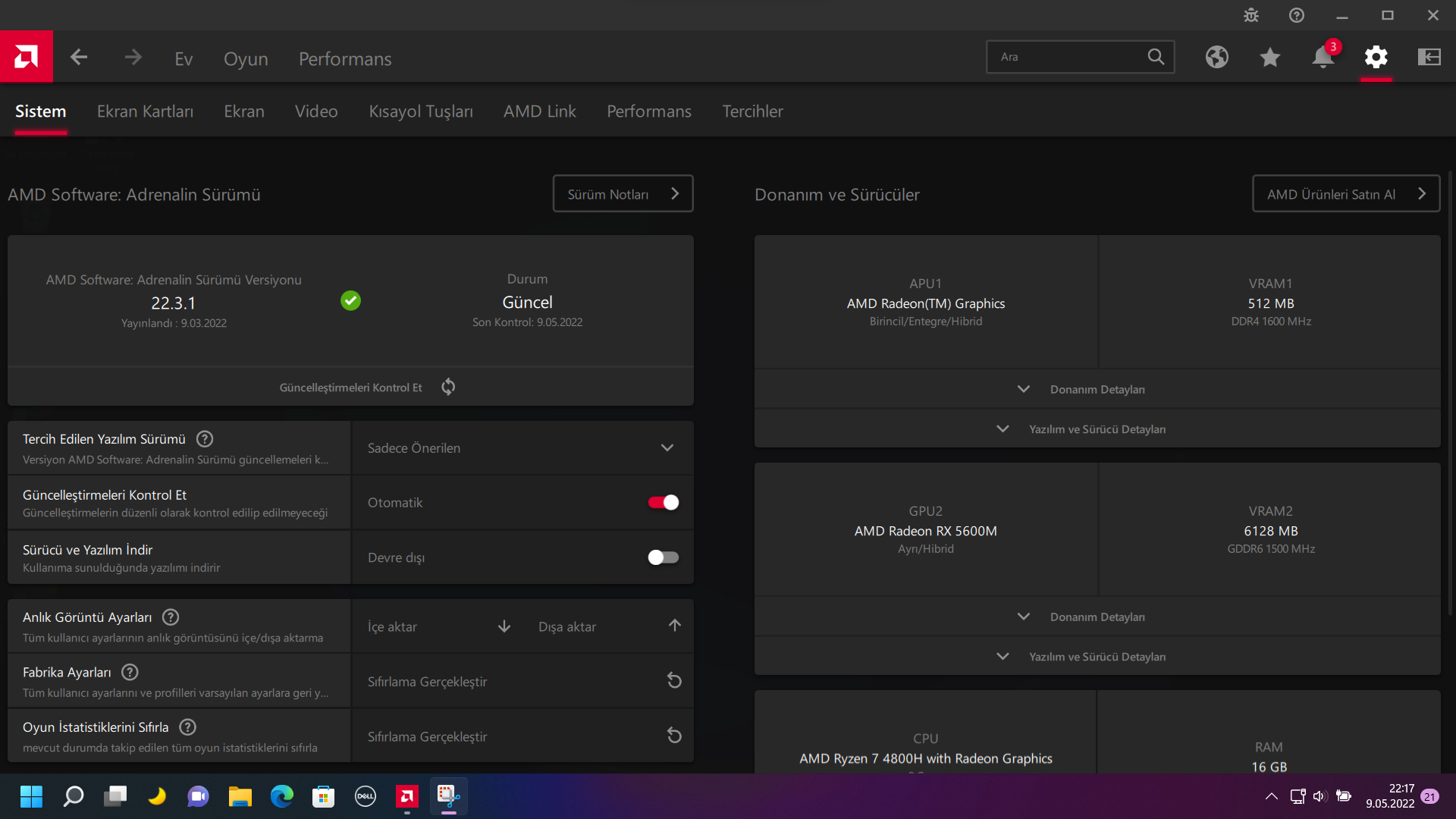Open Microsoft Edge from the taskbar
1456x819 pixels.
[x=281, y=796]
